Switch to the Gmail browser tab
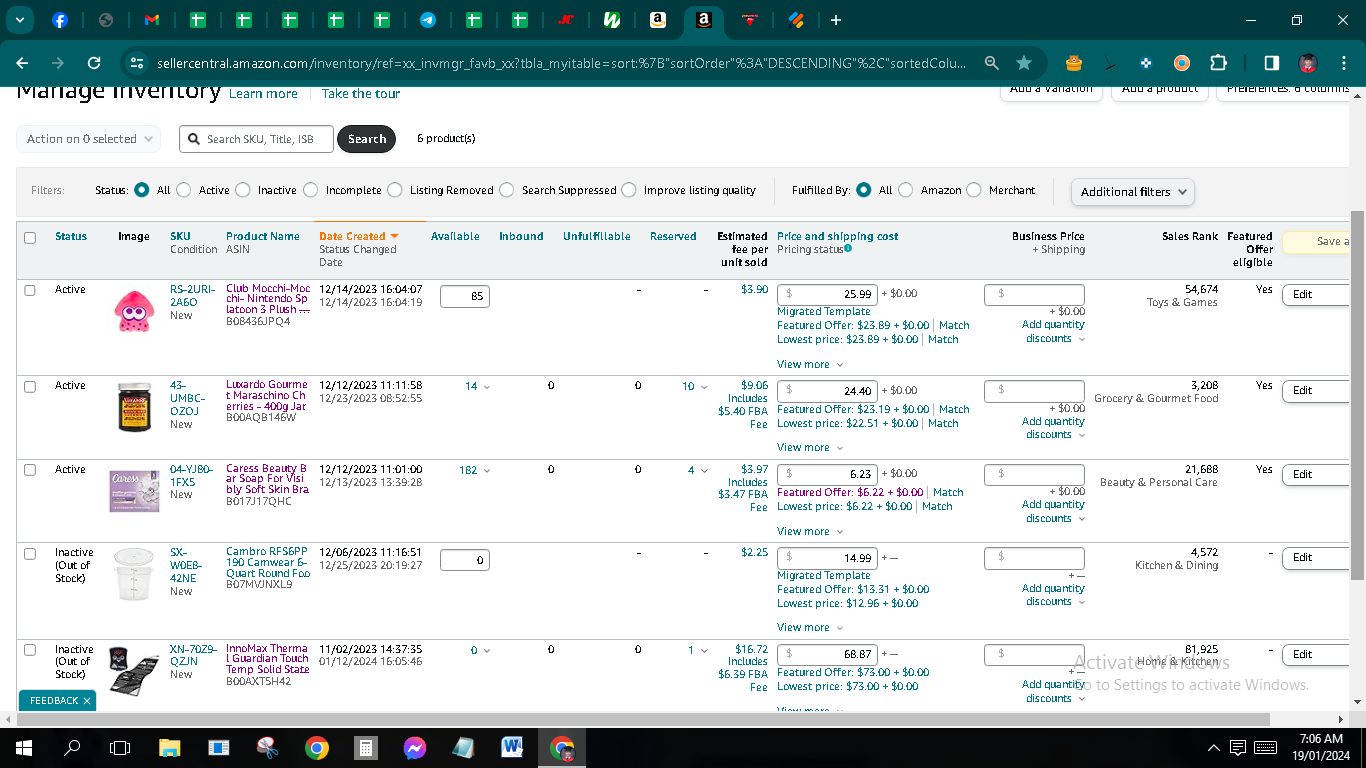1366x768 pixels. pyautogui.click(x=151, y=20)
